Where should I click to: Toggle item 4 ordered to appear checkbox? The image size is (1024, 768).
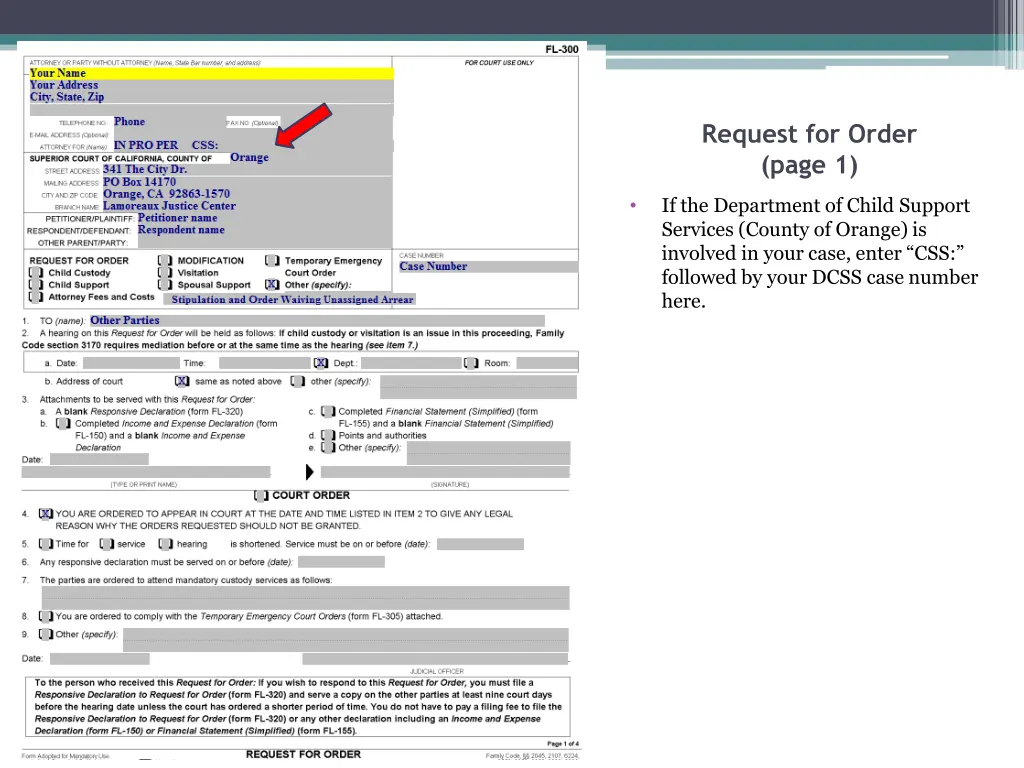(x=46, y=514)
